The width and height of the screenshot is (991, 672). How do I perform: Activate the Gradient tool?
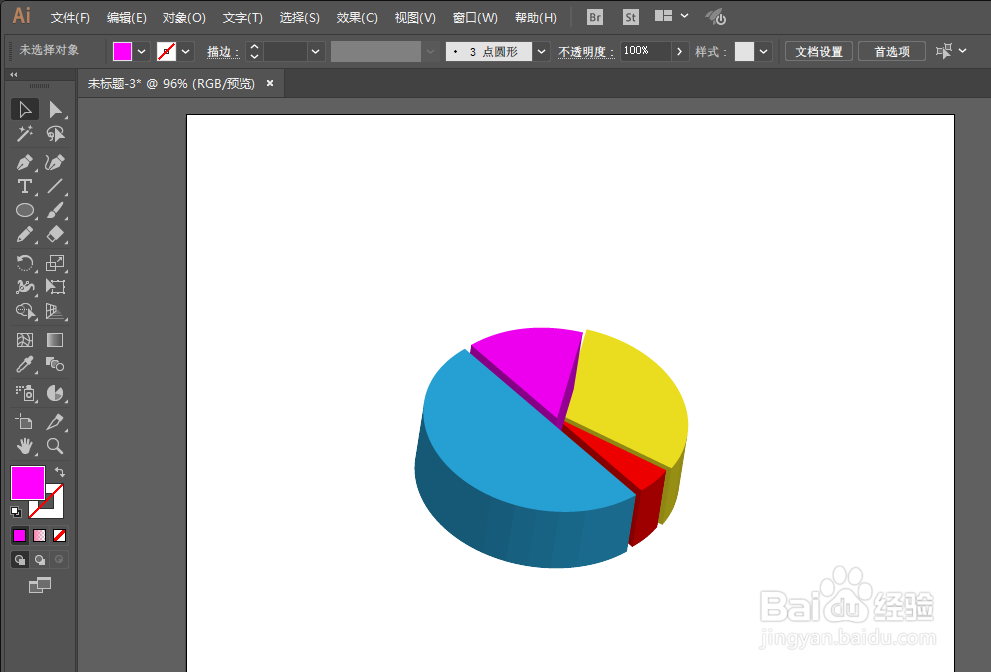coord(55,340)
